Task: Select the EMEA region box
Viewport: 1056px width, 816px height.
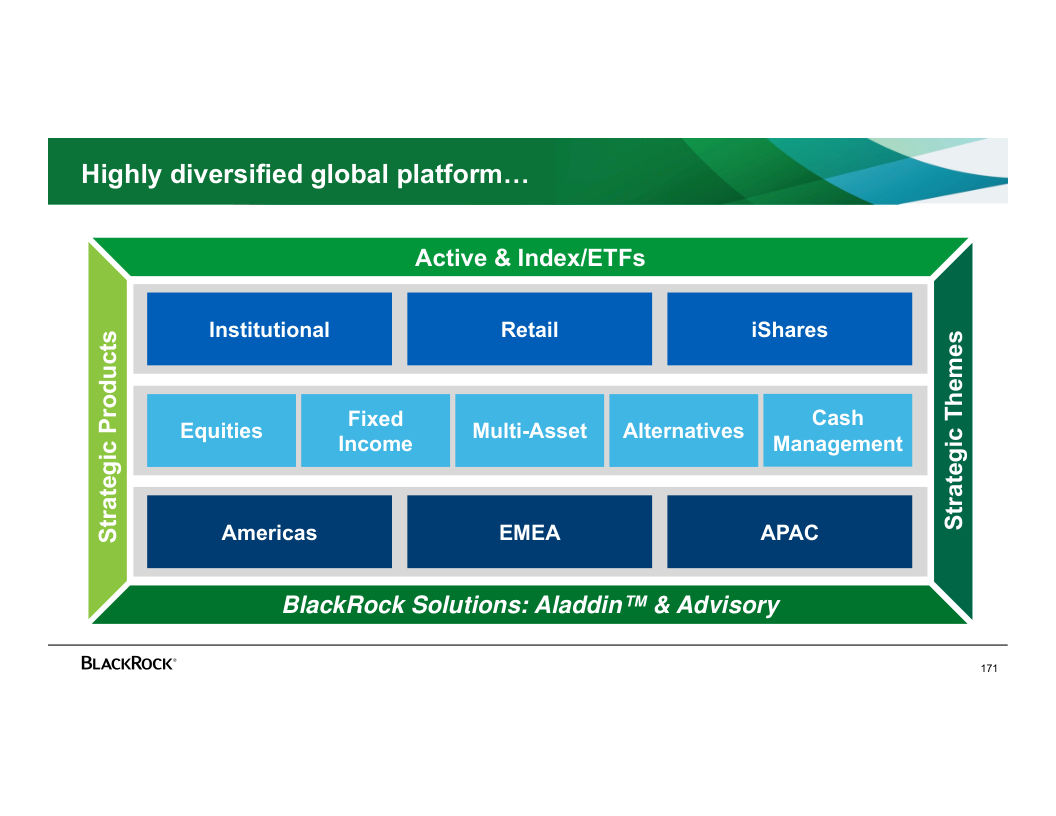Action: 529,532
